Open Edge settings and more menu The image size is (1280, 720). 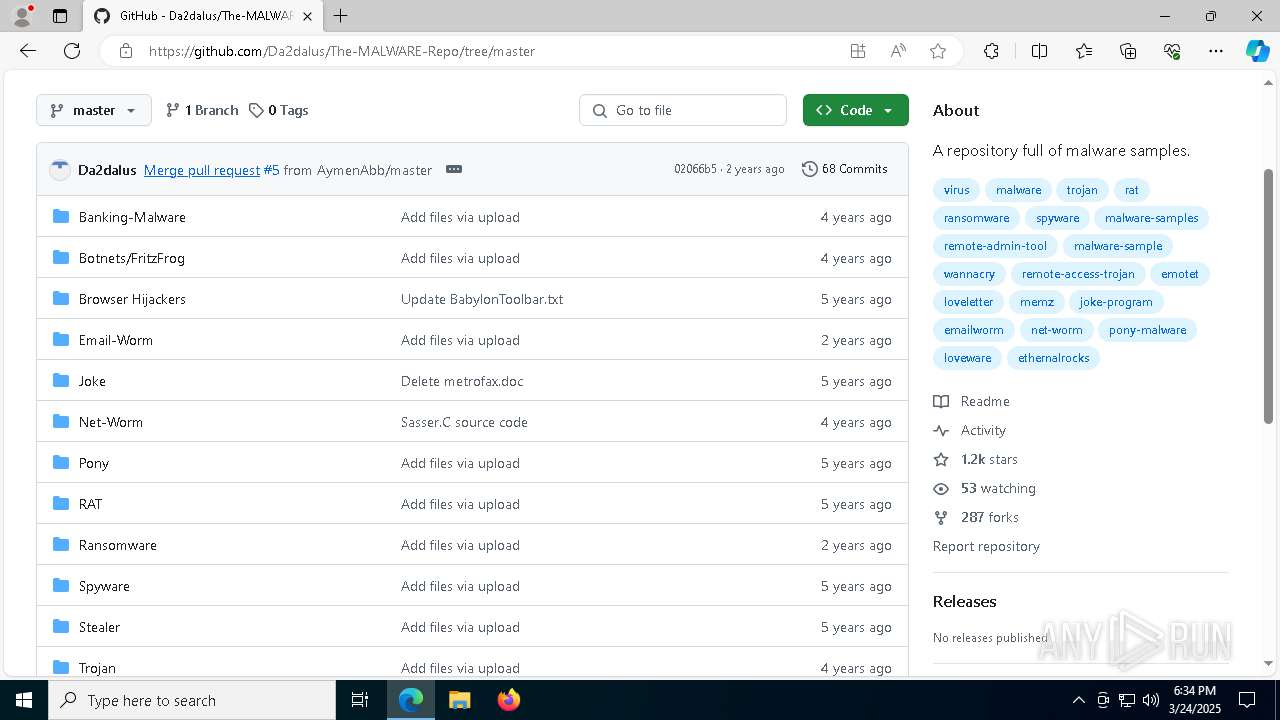click(x=1216, y=51)
